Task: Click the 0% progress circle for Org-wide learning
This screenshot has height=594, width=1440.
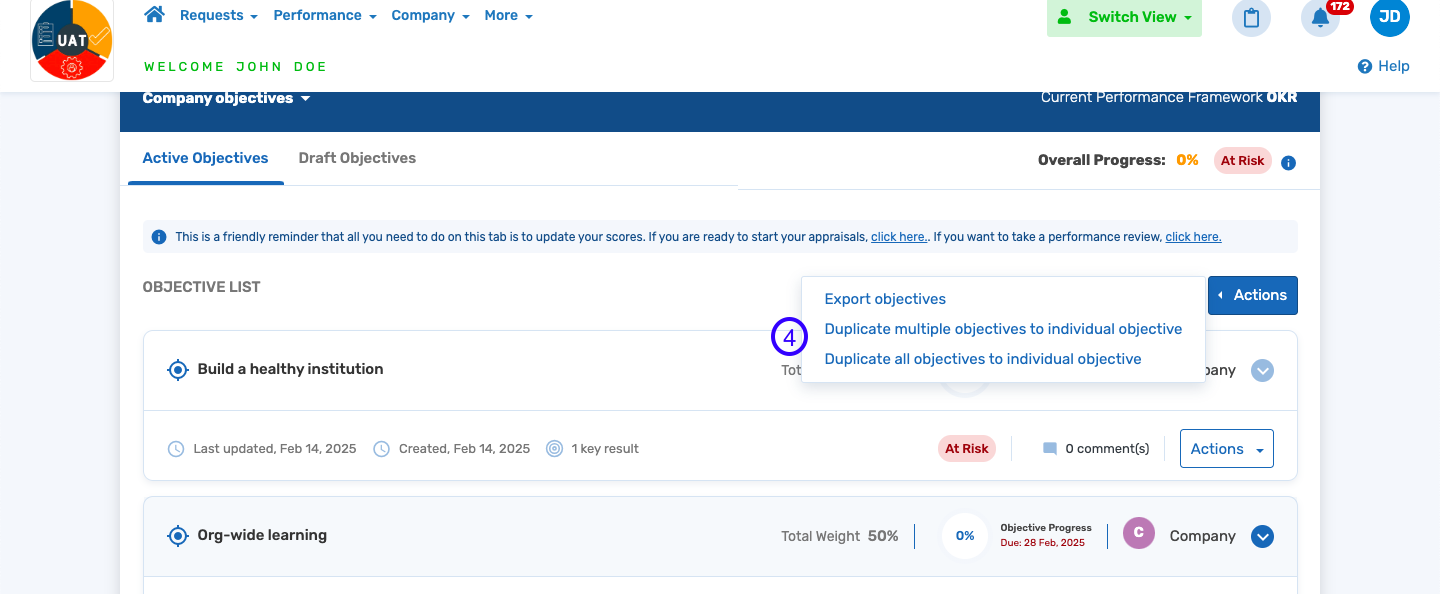Action: (x=964, y=536)
